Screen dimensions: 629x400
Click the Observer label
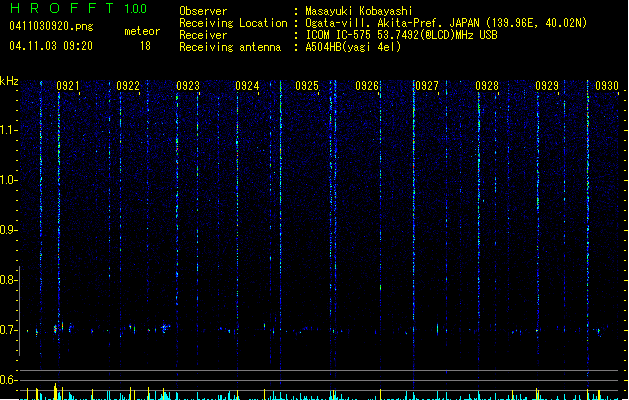[203, 11]
